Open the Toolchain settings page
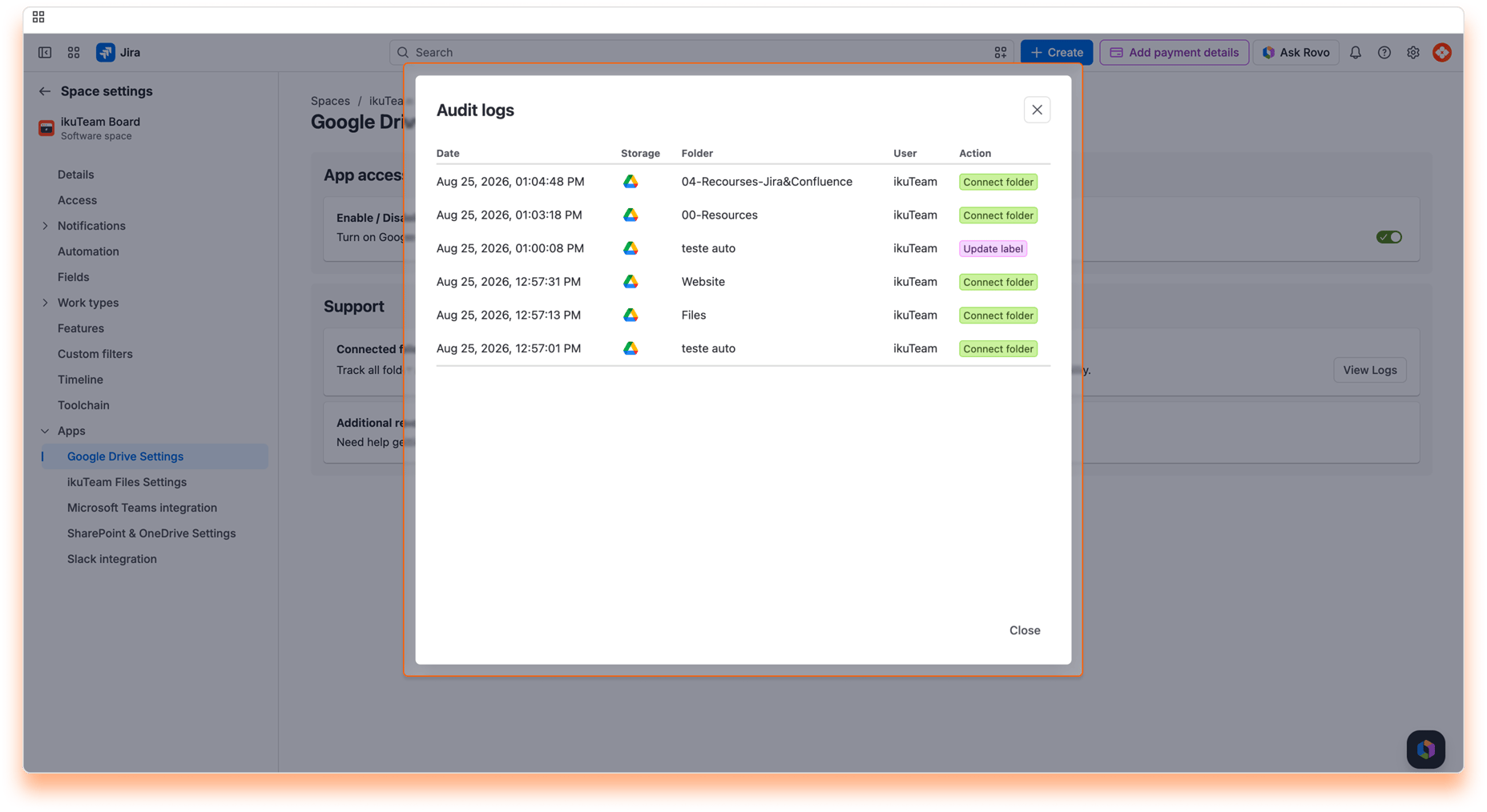 [83, 405]
